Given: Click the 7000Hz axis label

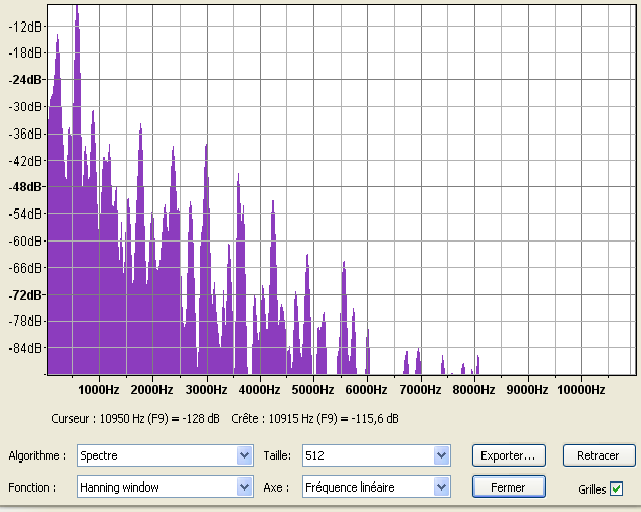Looking at the screenshot, I should [420, 390].
